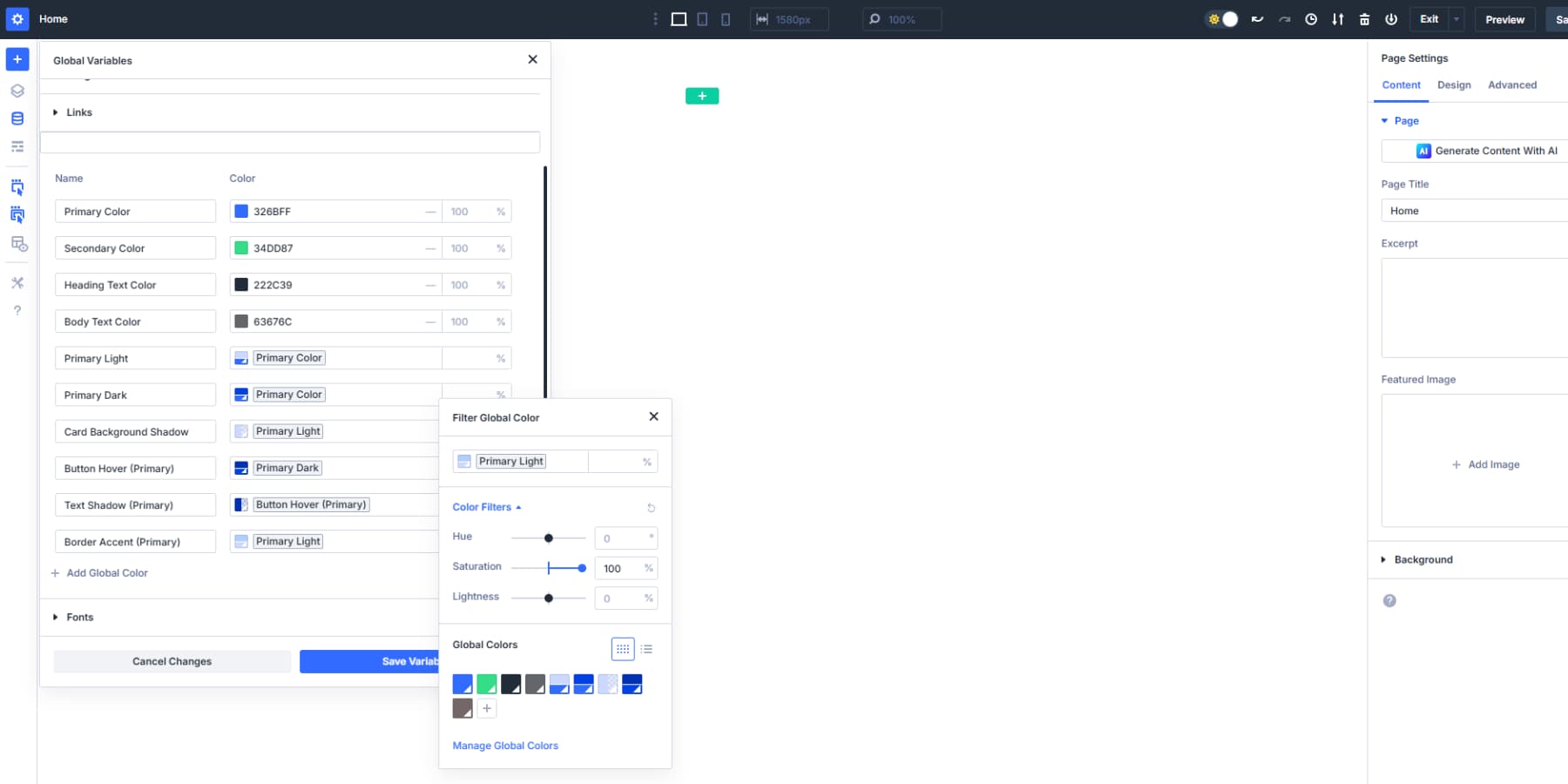Undo the last action
The height and width of the screenshot is (784, 1568).
1258,18
